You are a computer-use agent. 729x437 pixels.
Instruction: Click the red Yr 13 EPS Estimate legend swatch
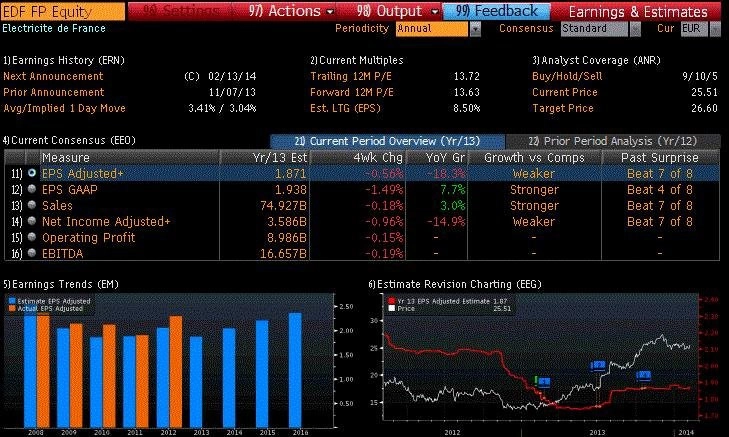[x=391, y=301]
